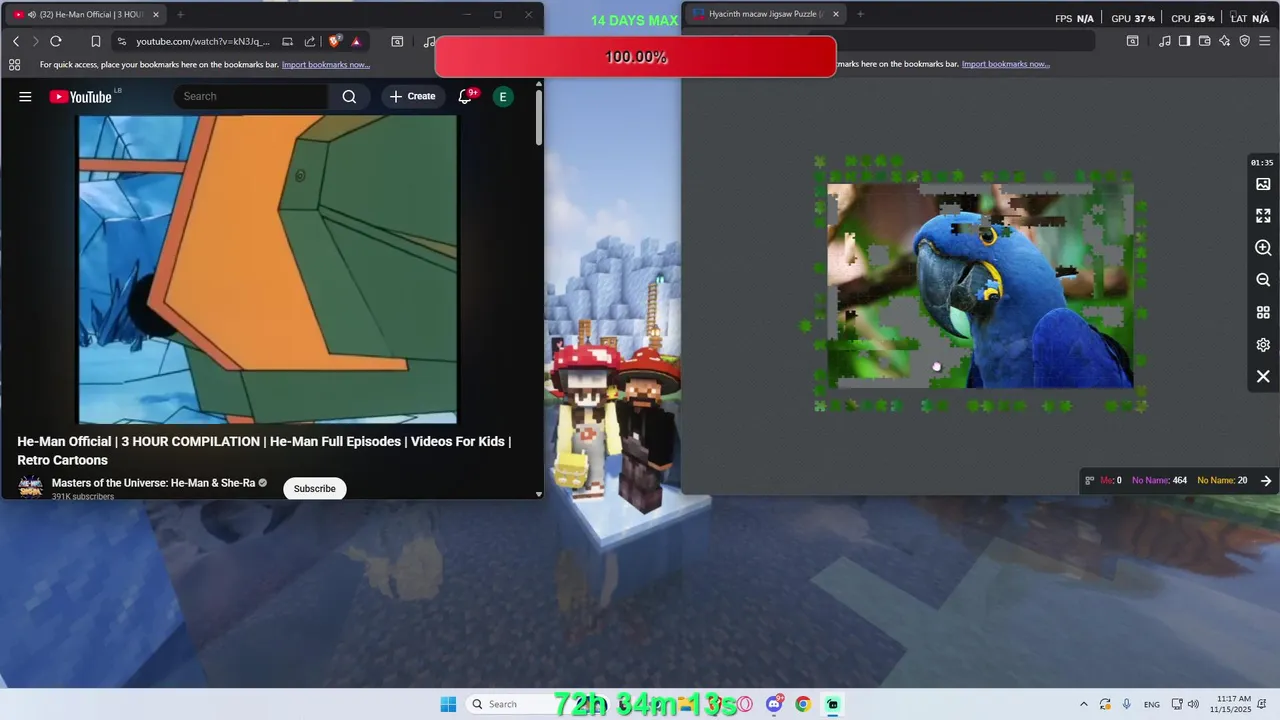Go back in the YouTube browser window
1280x720 pixels.
tap(16, 41)
